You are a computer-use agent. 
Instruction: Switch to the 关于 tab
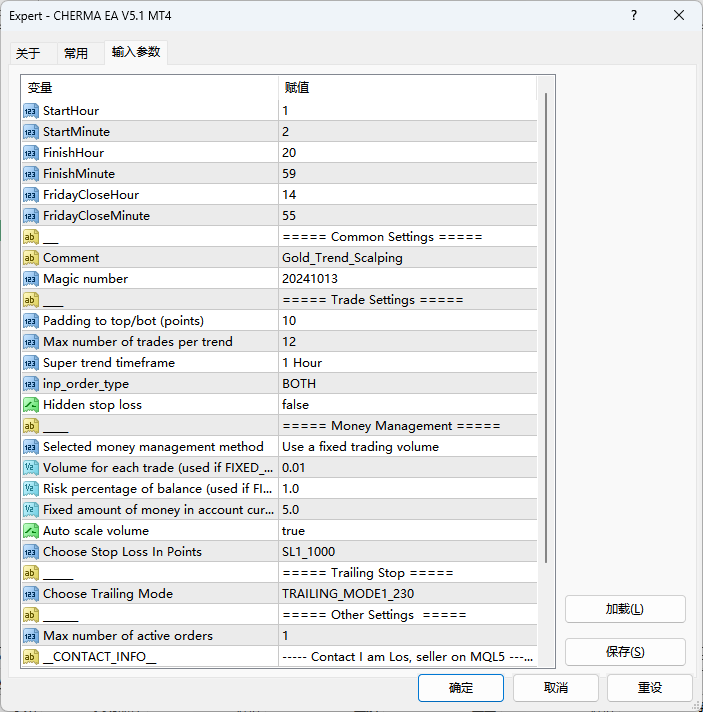pyautogui.click(x=28, y=54)
